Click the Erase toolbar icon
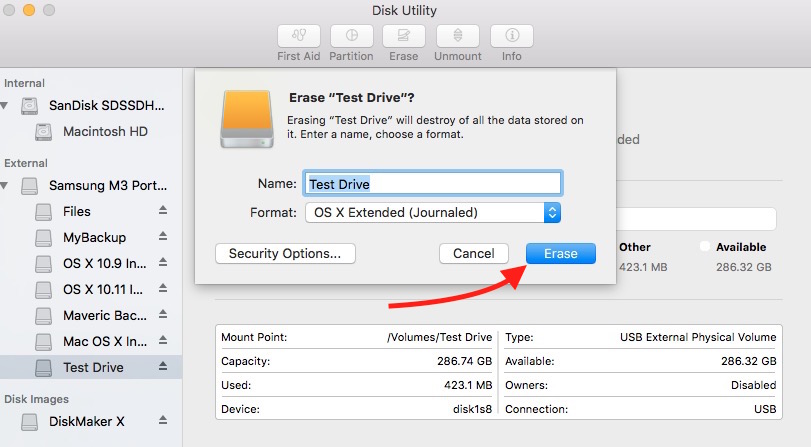 [403, 36]
